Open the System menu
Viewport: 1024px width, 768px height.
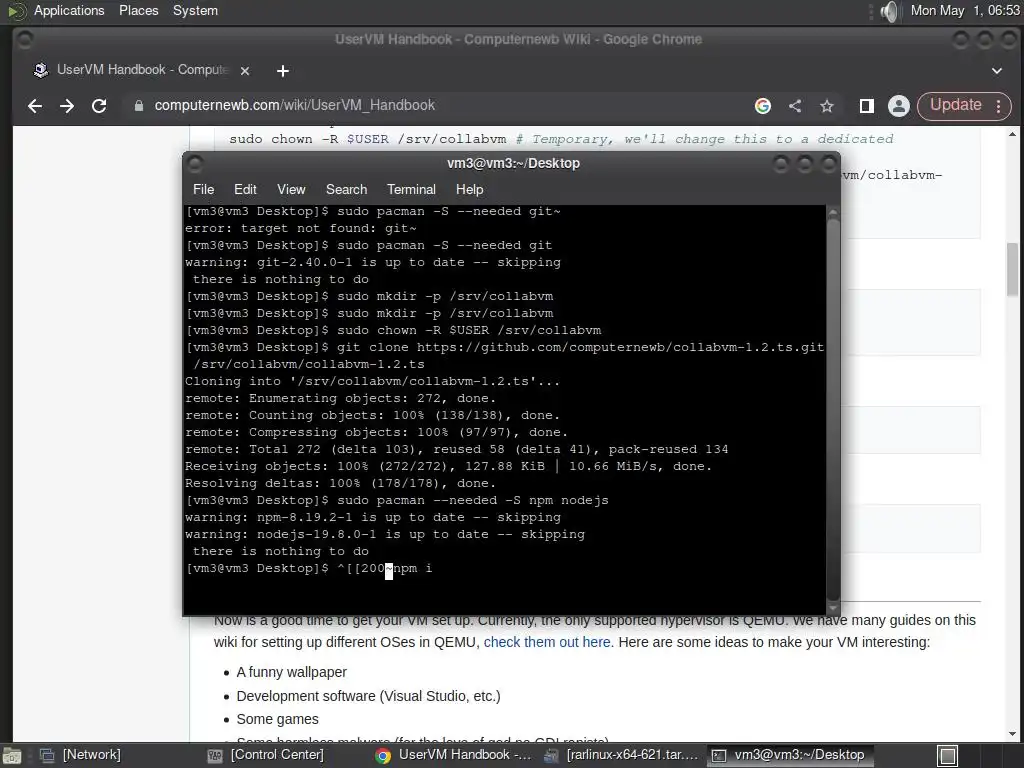[x=195, y=10]
